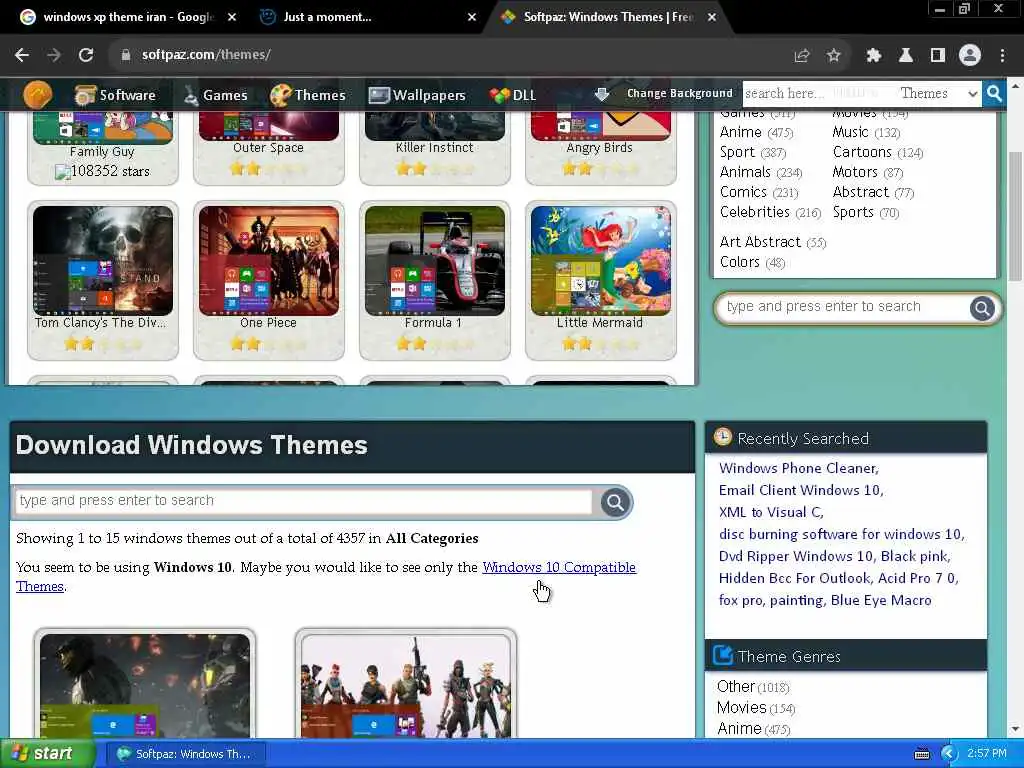Rate the One Piece theme with its stars
The image size is (1024, 768).
[x=268, y=344]
